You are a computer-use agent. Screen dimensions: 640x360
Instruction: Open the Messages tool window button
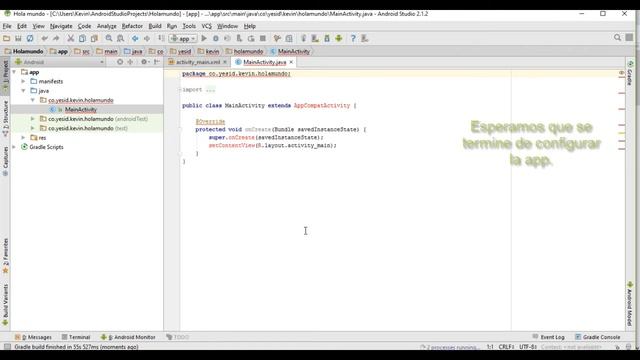coord(33,337)
